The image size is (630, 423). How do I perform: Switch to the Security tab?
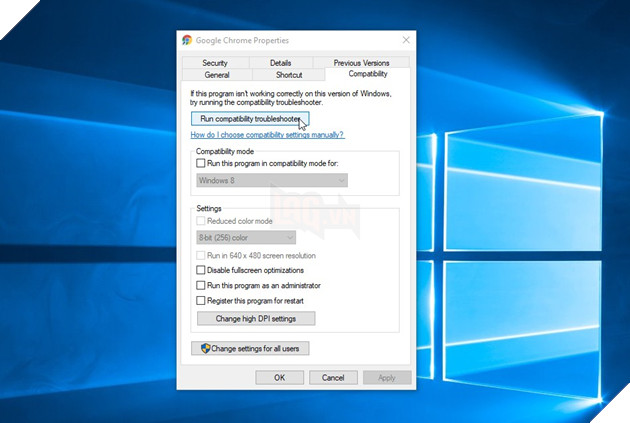pos(215,63)
